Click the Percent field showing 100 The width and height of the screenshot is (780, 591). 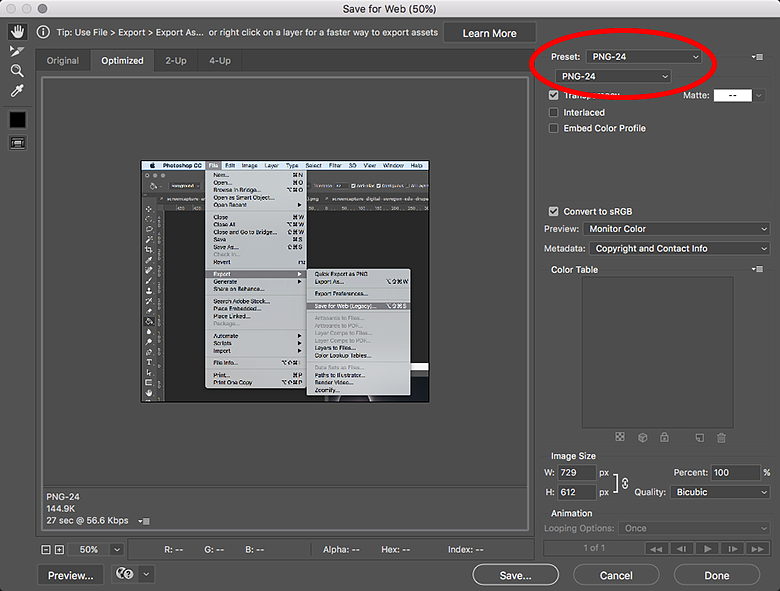point(736,473)
